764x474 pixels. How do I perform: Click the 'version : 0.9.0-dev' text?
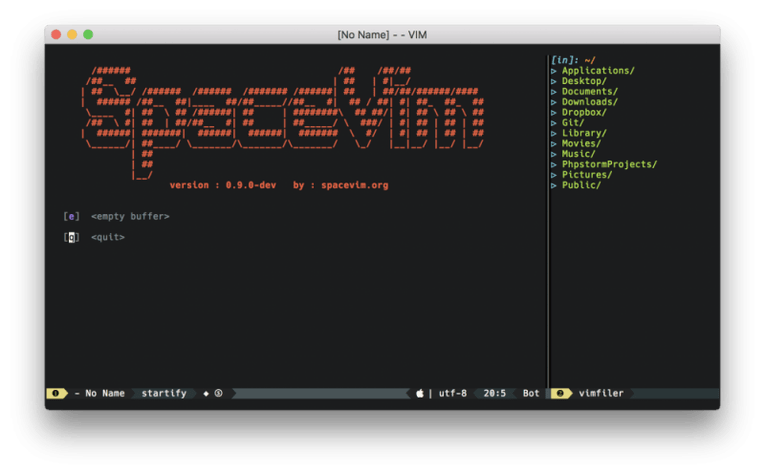click(223, 185)
